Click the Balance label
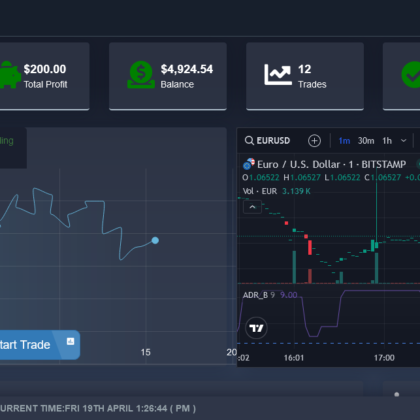 (177, 85)
